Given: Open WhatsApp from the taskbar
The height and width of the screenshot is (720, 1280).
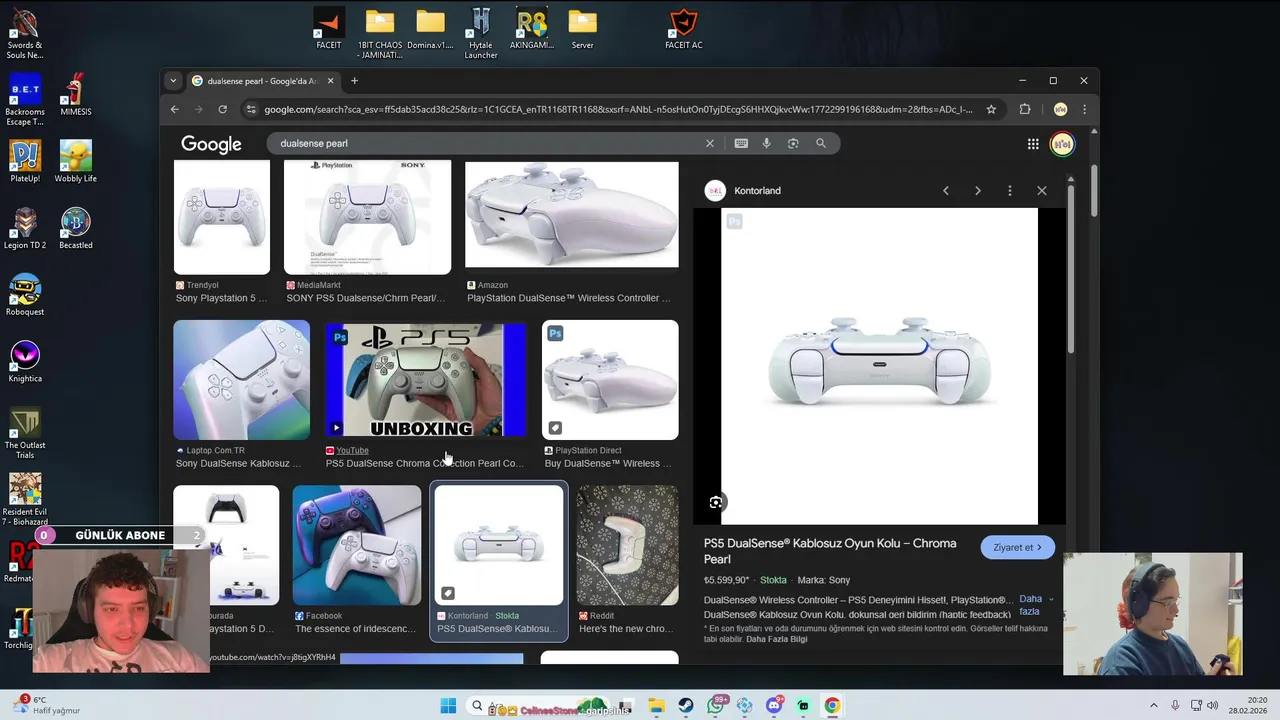Looking at the screenshot, I should (x=716, y=706).
